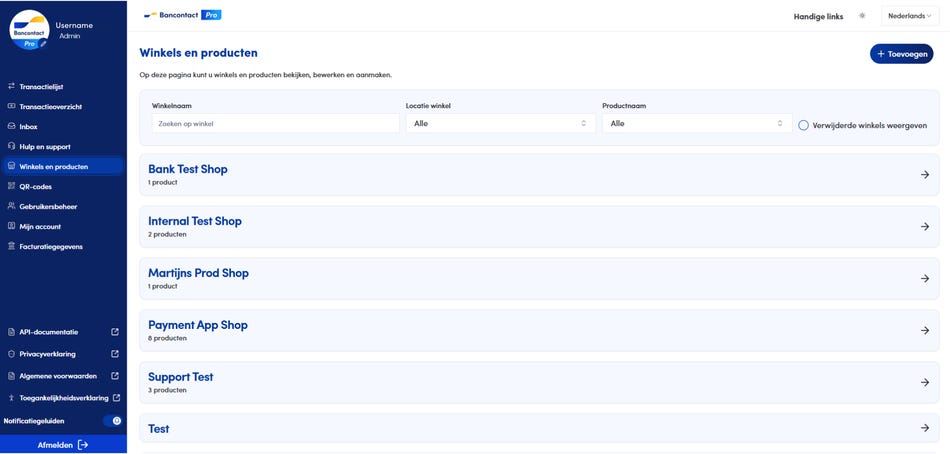Click the logout icon beside Afmelden
The image size is (950, 454).
click(83, 445)
